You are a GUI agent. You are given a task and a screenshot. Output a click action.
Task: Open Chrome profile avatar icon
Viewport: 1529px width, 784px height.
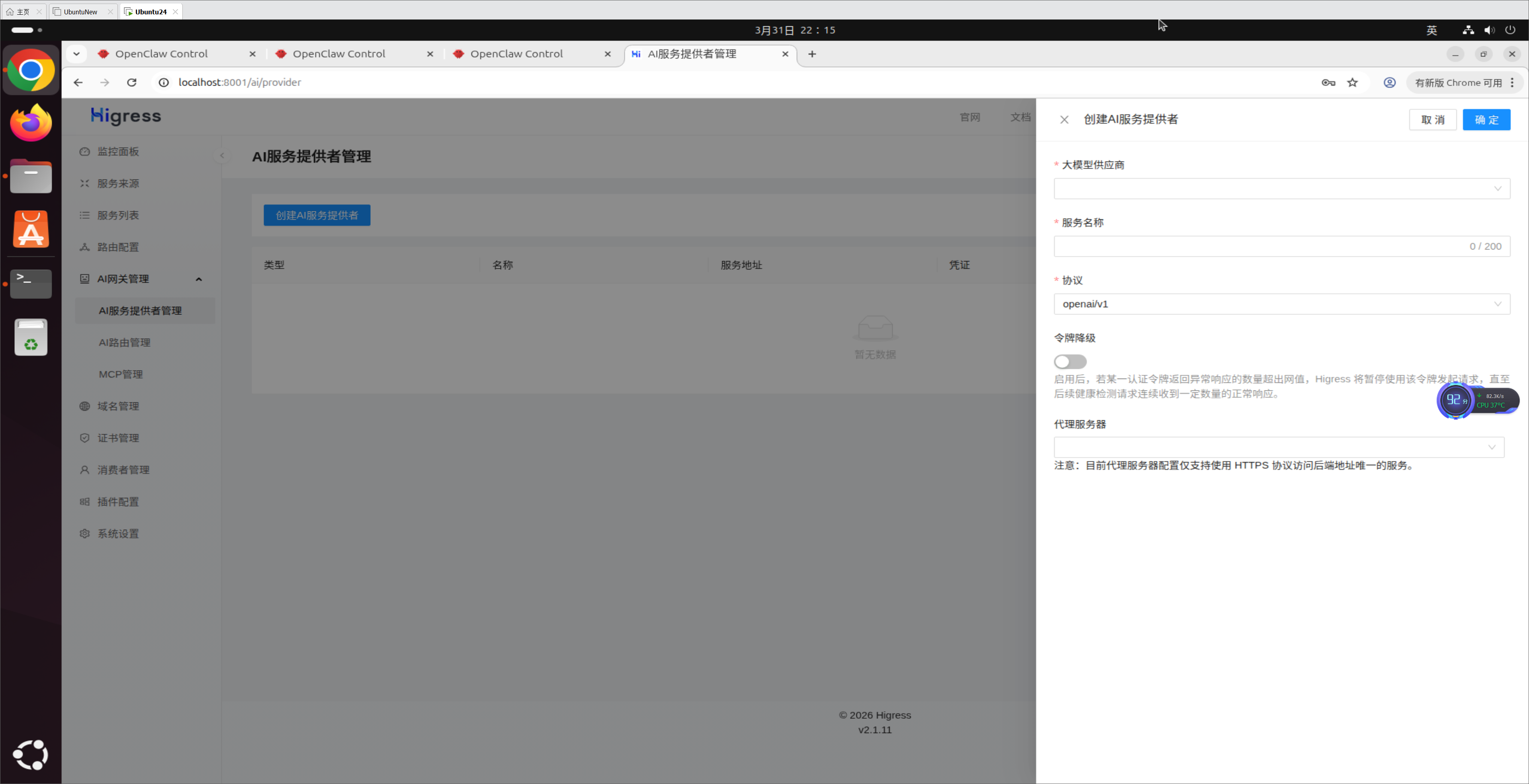coord(1390,82)
